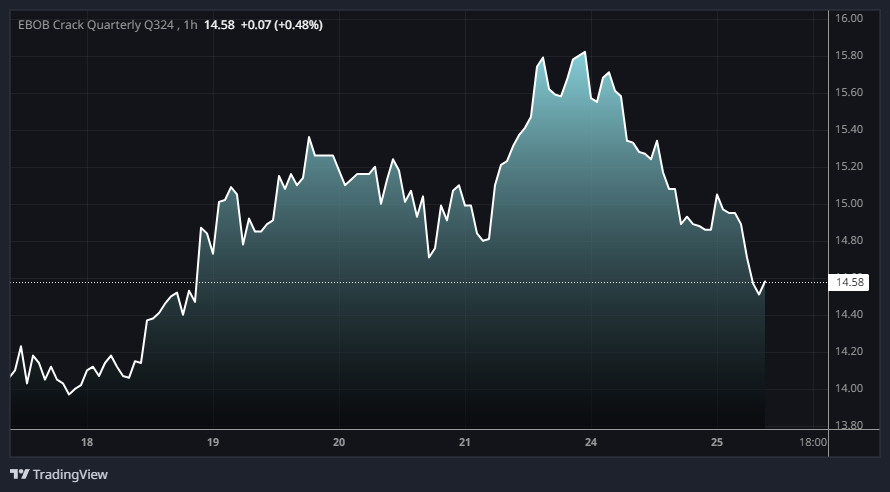Click the highlighted 14.58 price tag on axis
Screen dimensions: 890x492
click(x=849, y=283)
